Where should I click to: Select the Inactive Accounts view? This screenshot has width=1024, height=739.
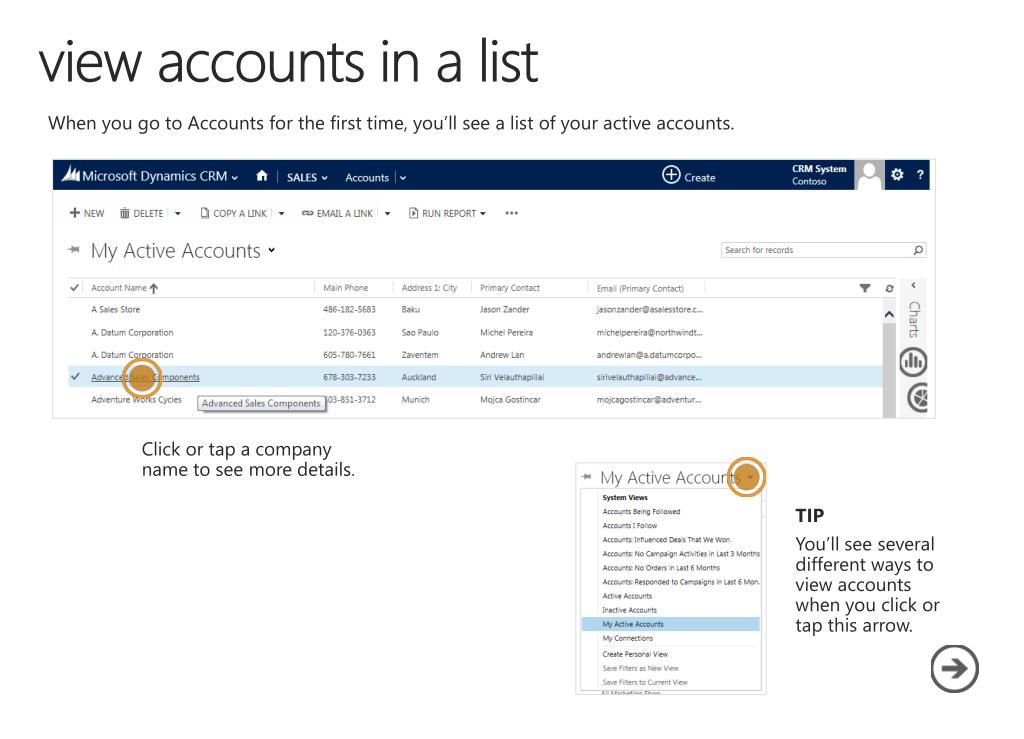pyautogui.click(x=630, y=610)
